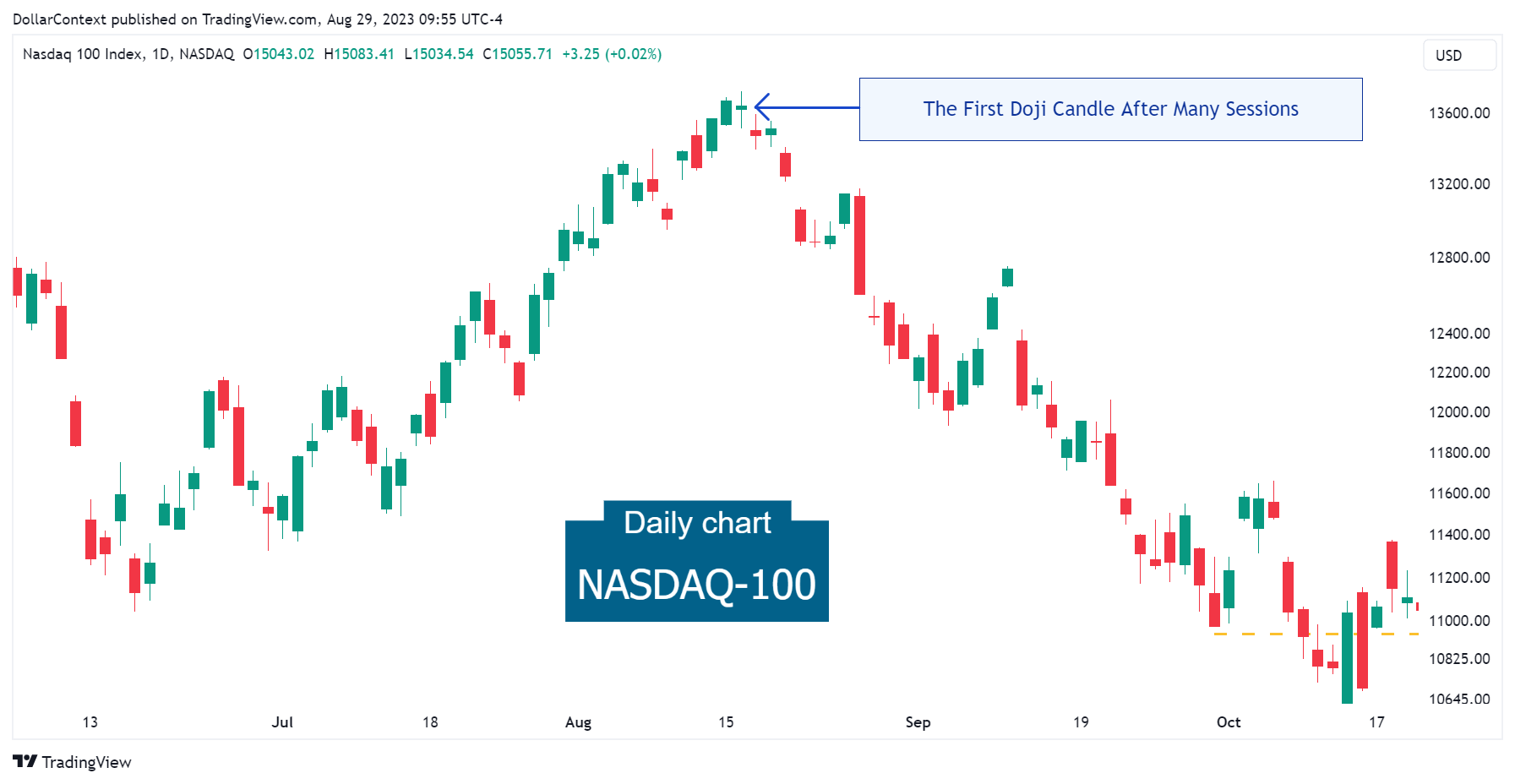Click the long red bearish candle after the peak

[x=859, y=245]
